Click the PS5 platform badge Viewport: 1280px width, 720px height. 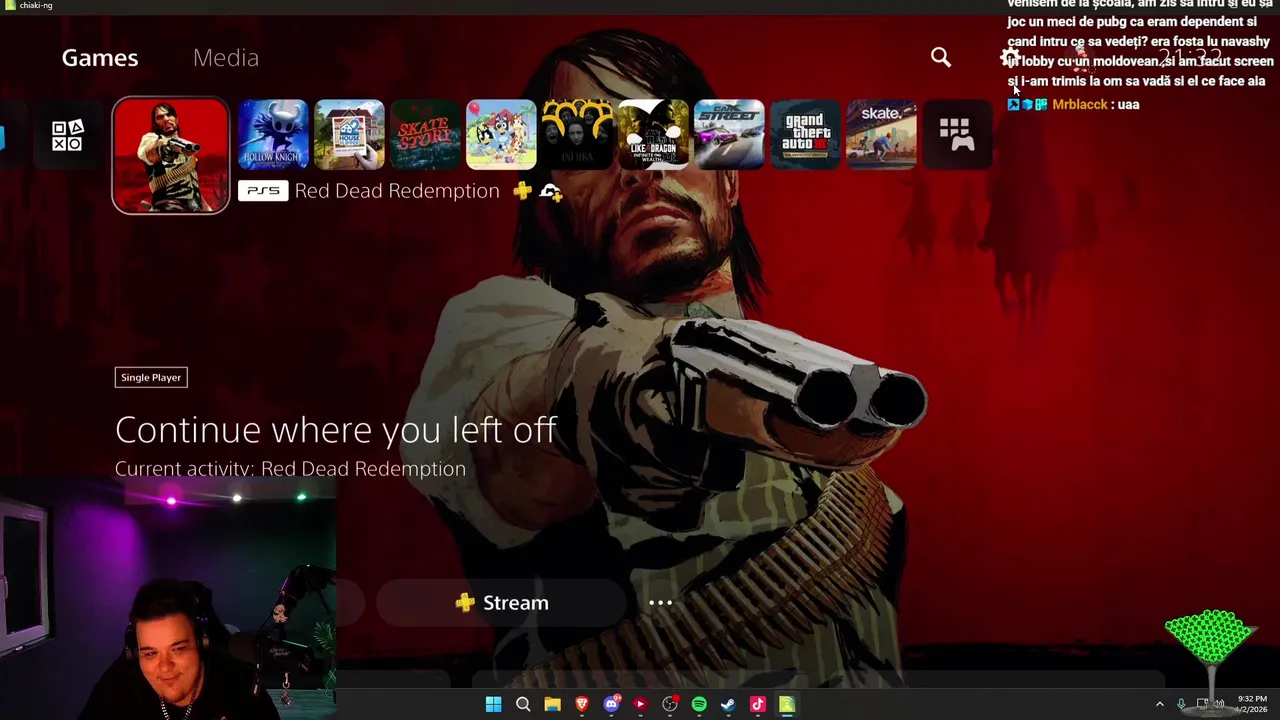pyautogui.click(x=263, y=190)
